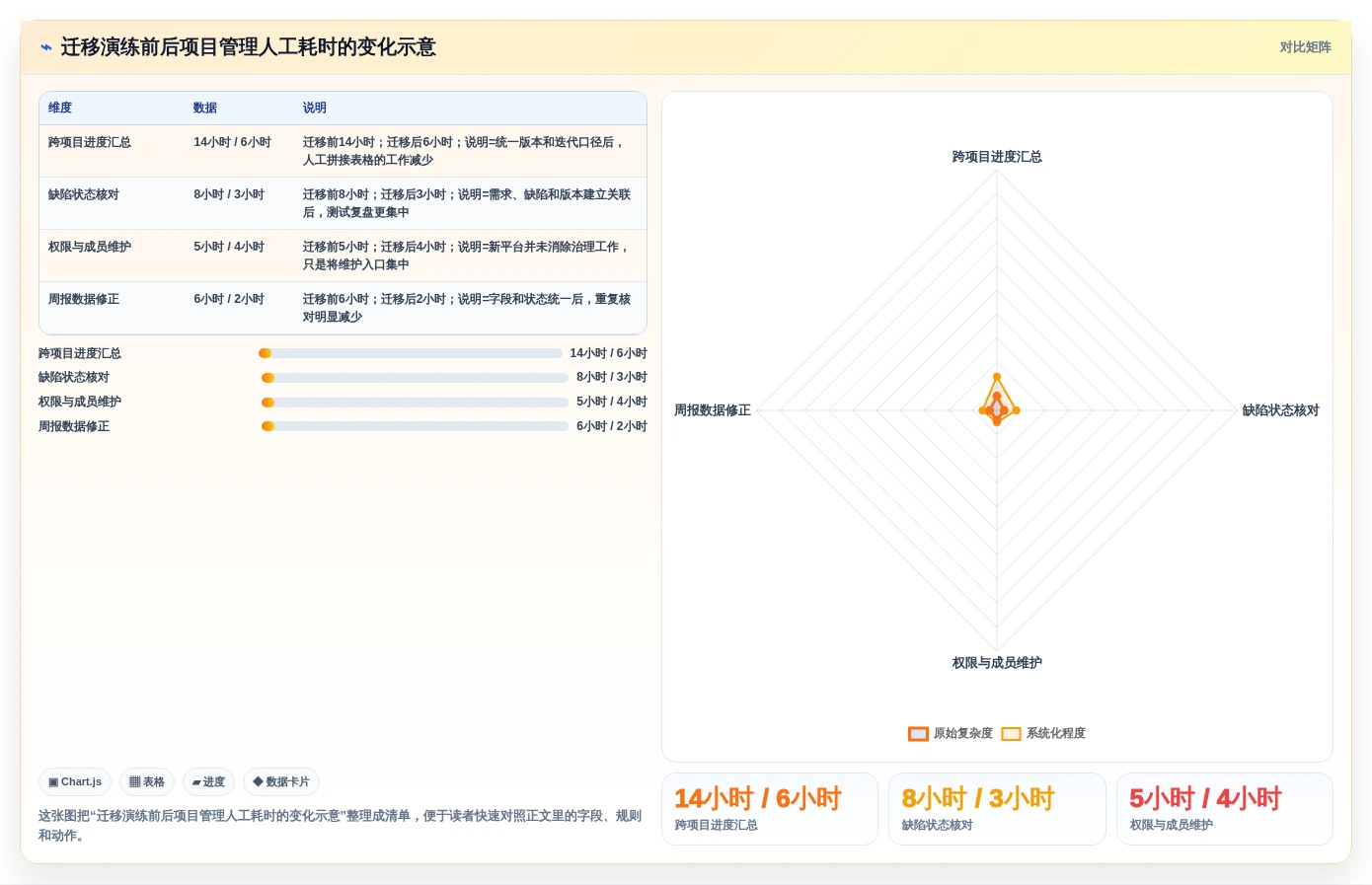Screen dimensions: 1372x885
Task: Click radar axis label 跨项目进度汇总
Action: pos(997,157)
